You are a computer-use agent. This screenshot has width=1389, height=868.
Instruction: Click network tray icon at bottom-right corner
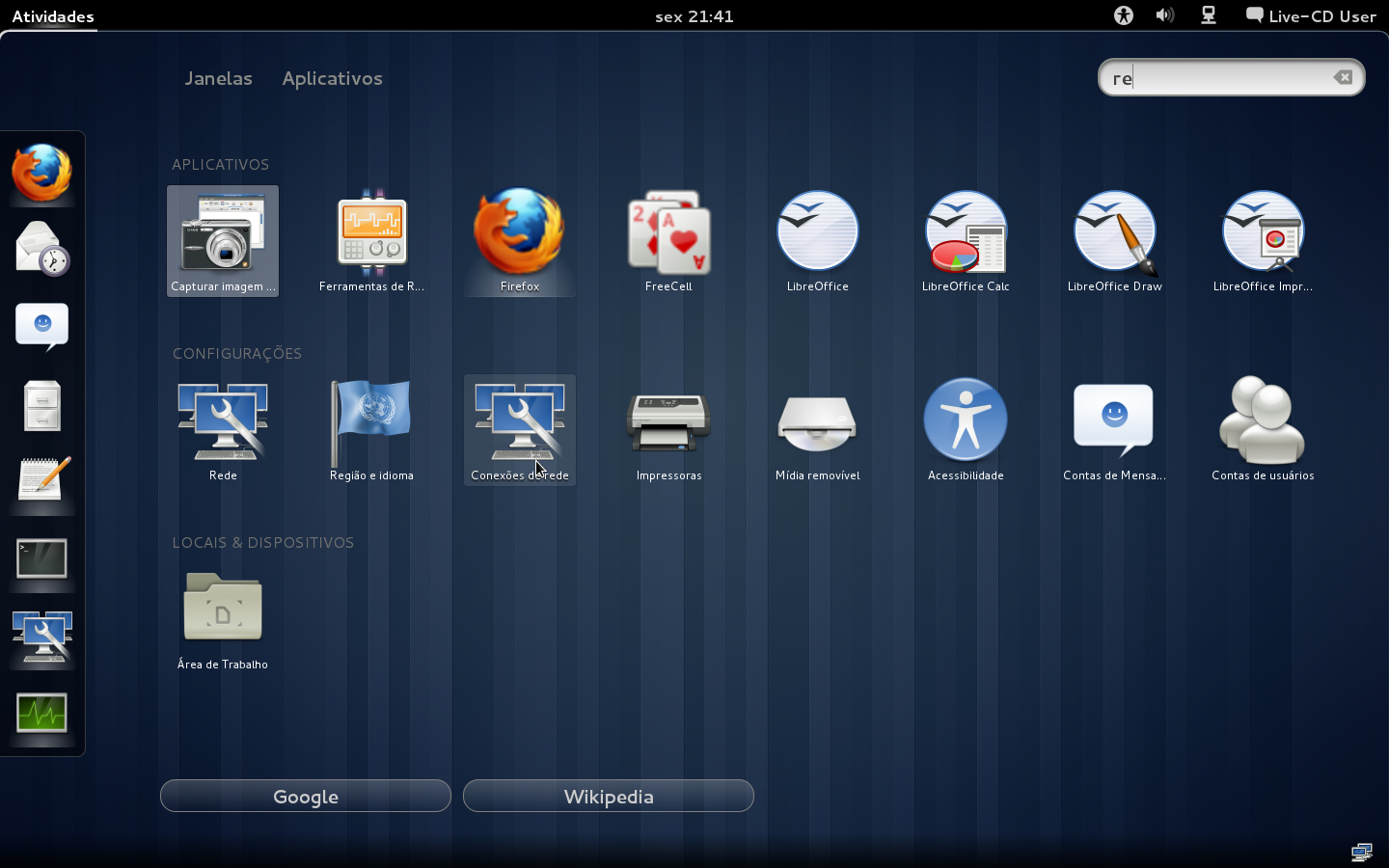pos(1362,852)
